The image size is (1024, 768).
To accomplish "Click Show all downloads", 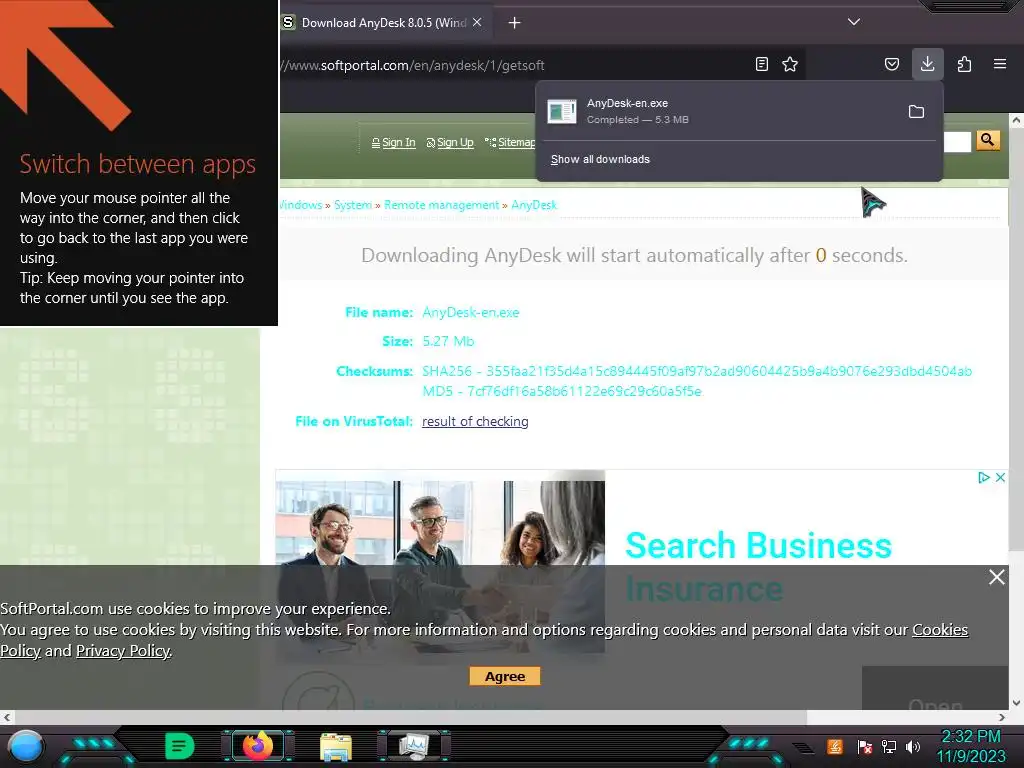I will pos(600,159).
